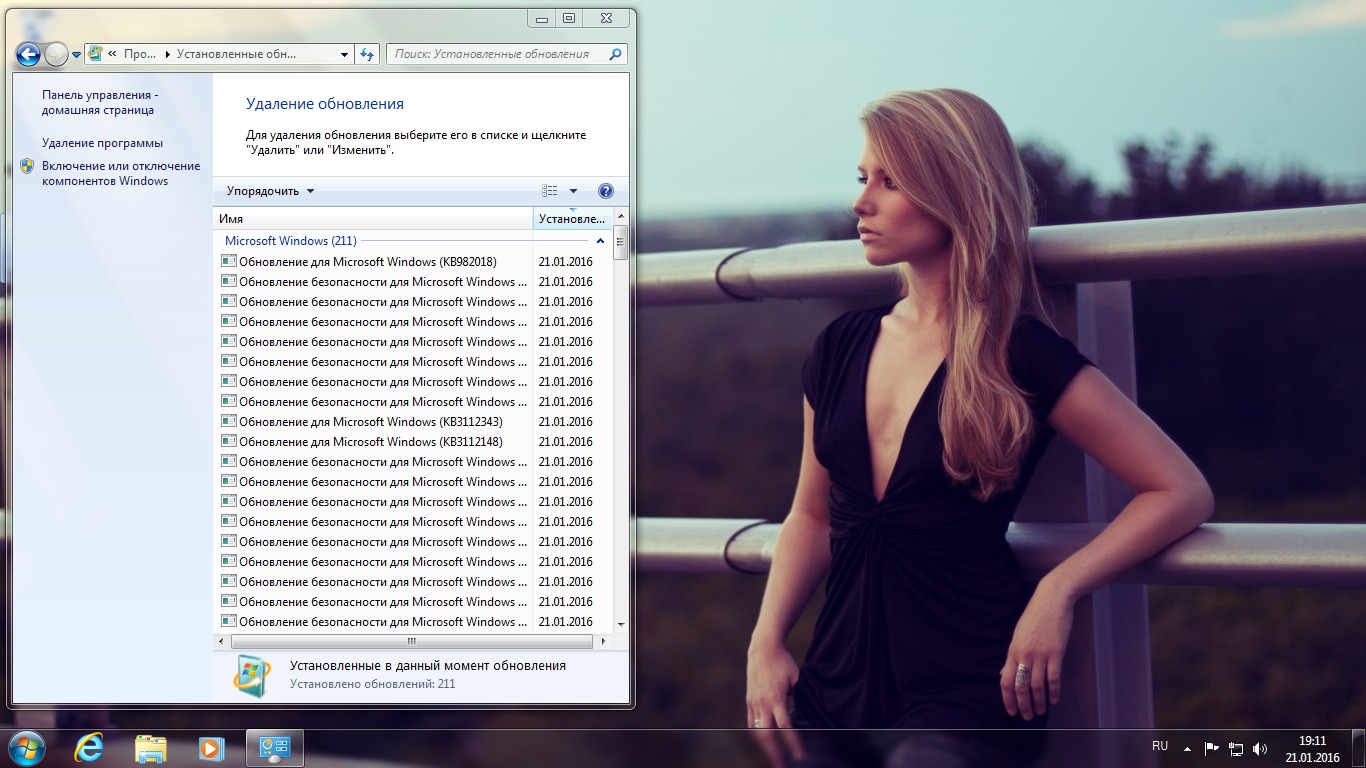Click the vertical scrollbar up arrow

621,217
